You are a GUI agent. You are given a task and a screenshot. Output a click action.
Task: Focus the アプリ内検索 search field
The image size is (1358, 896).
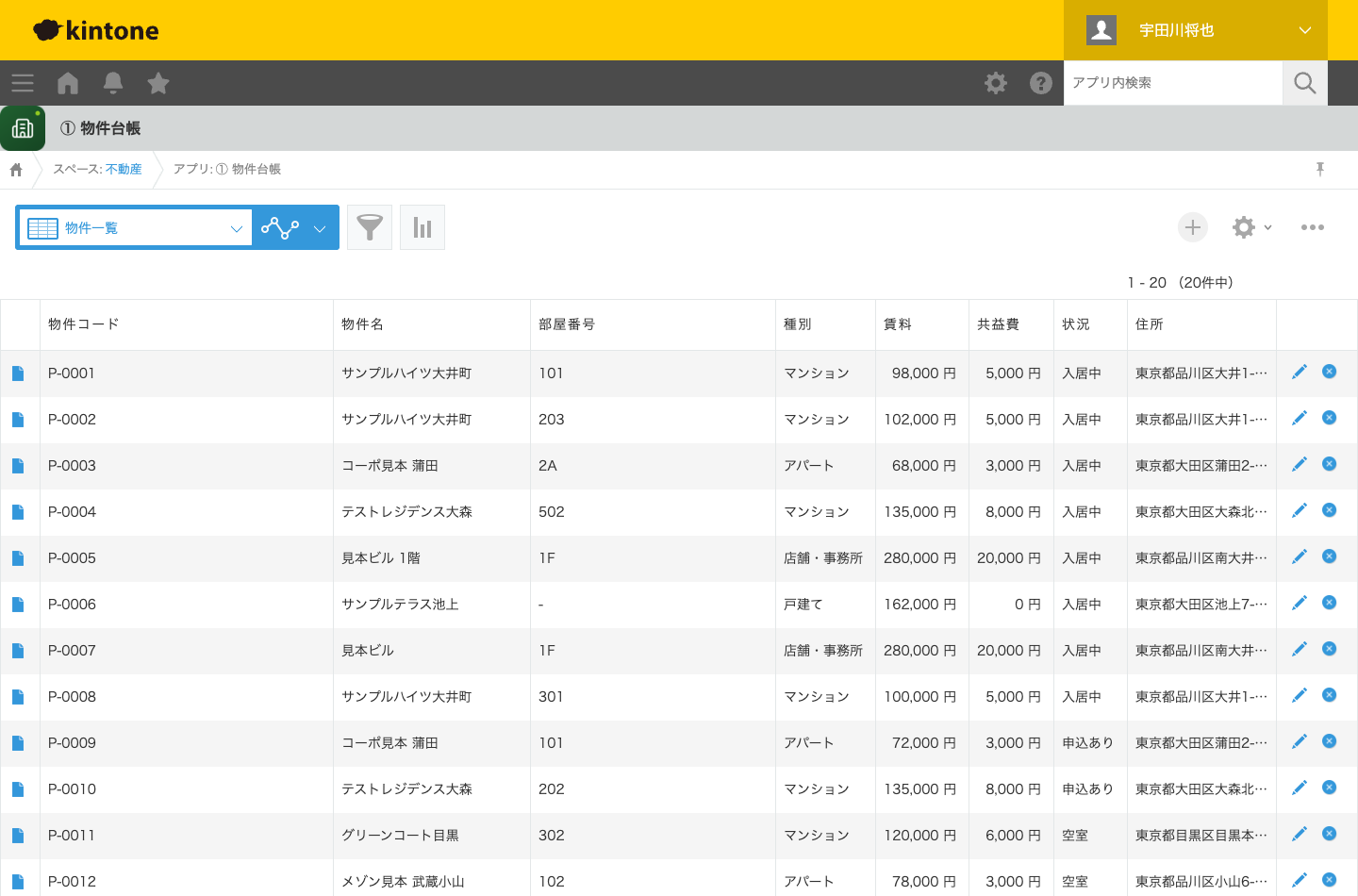tap(1173, 83)
